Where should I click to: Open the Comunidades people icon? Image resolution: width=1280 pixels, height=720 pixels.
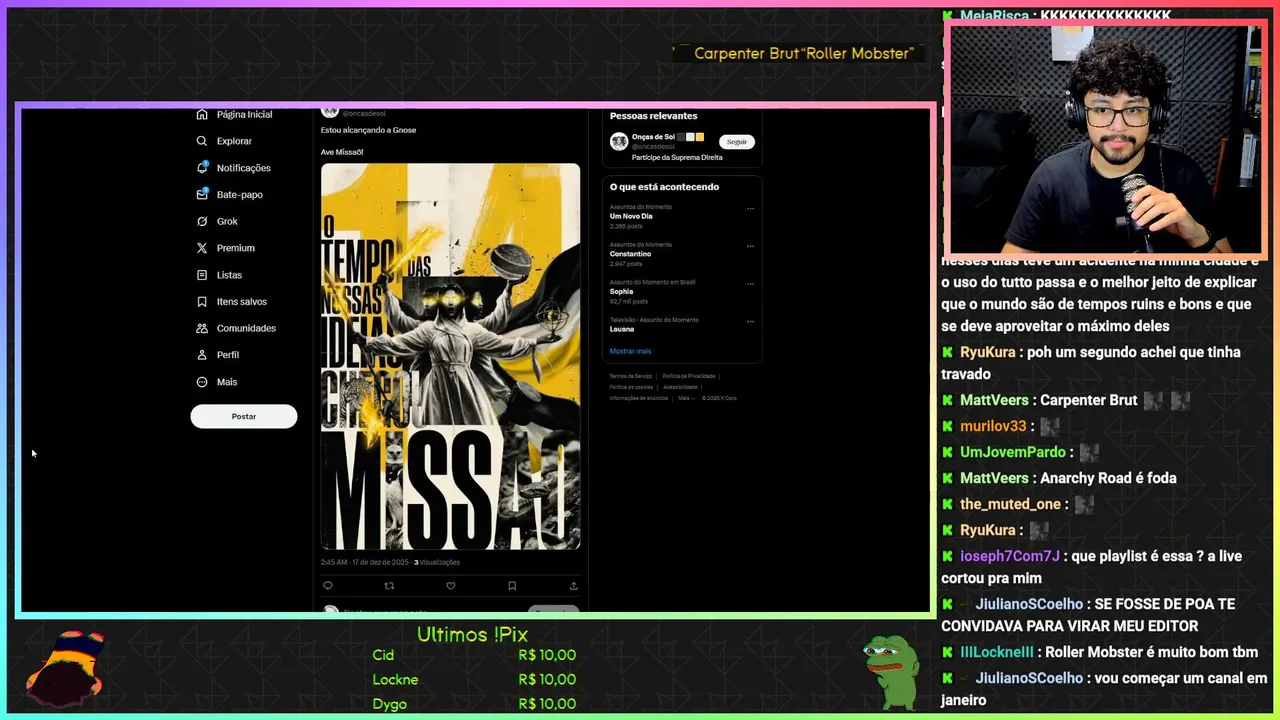point(202,328)
